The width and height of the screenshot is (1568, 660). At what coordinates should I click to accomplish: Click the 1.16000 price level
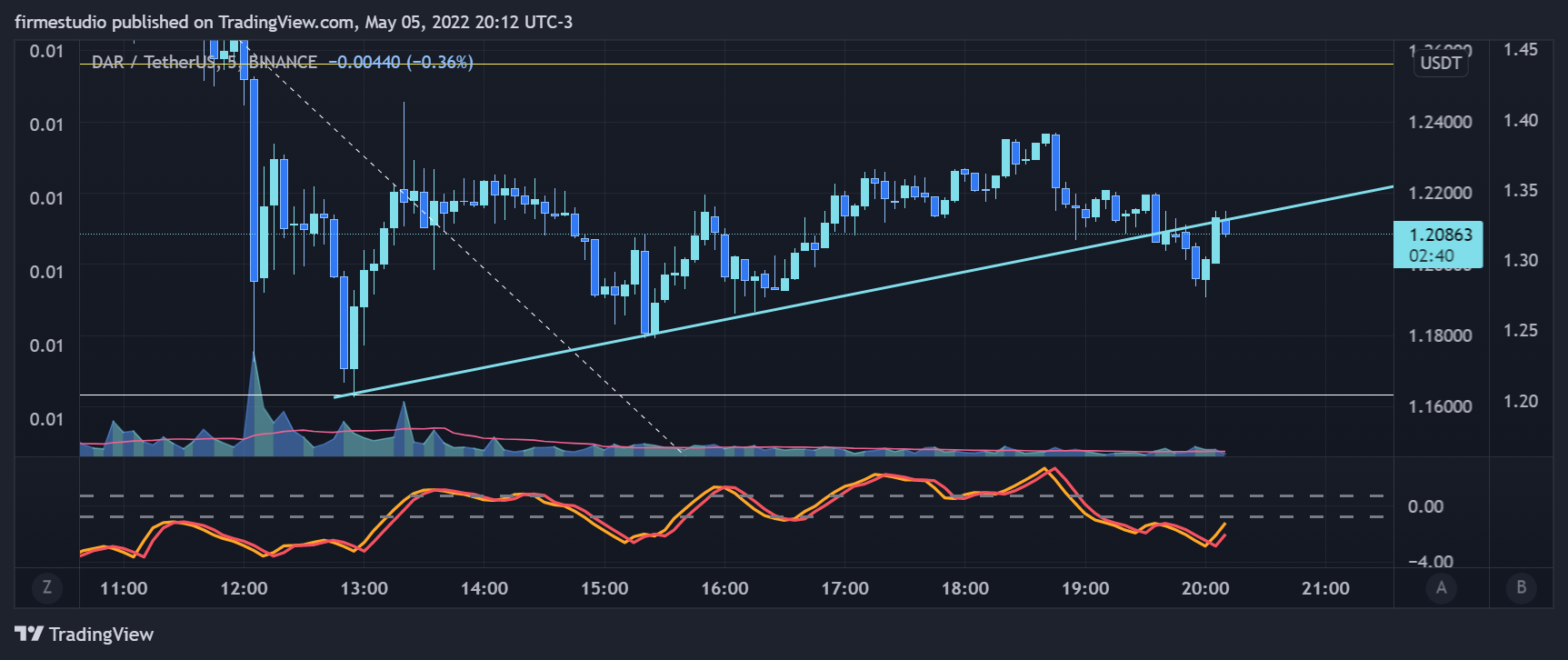1440,406
